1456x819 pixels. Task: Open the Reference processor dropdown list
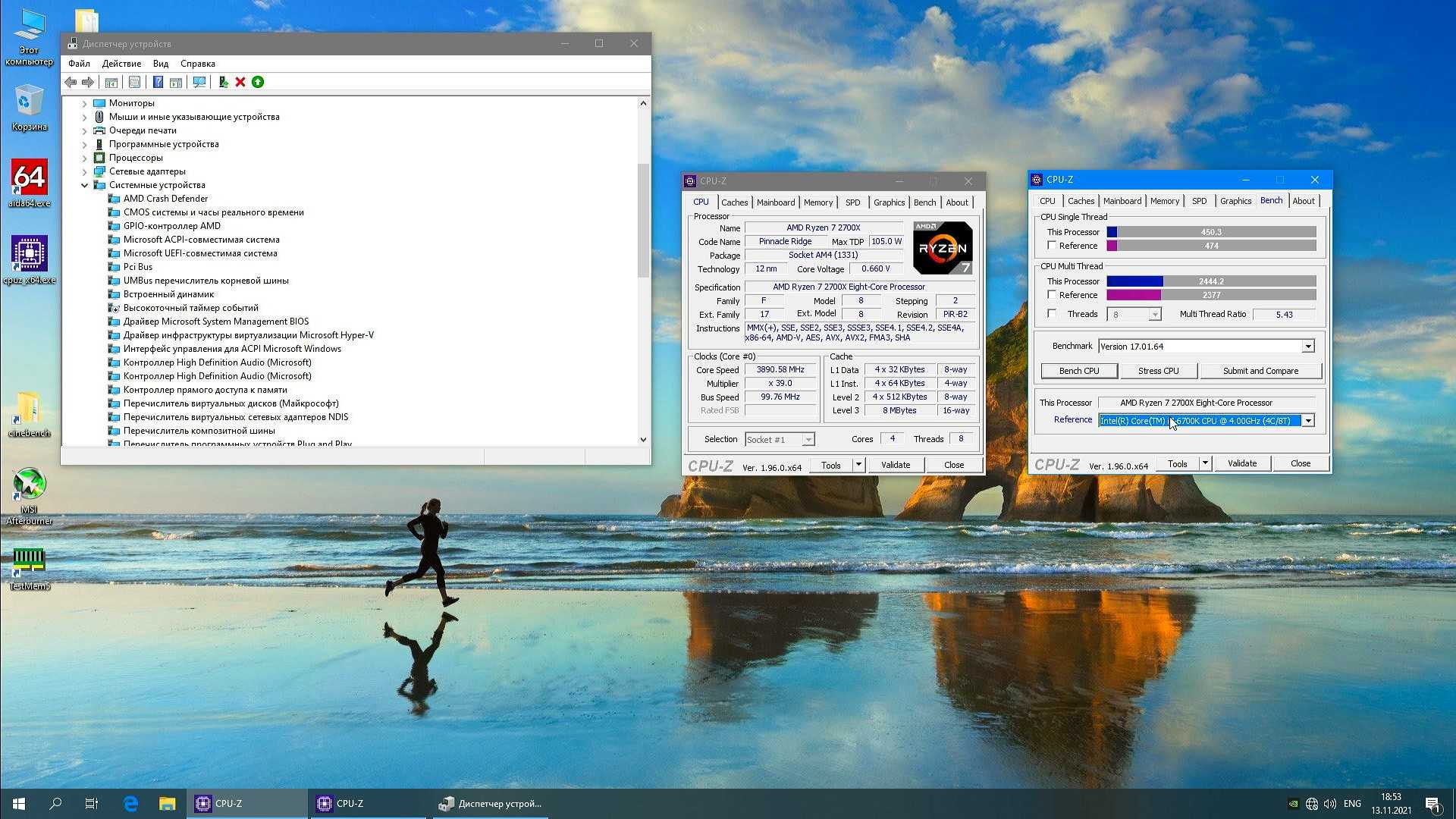click(1308, 421)
